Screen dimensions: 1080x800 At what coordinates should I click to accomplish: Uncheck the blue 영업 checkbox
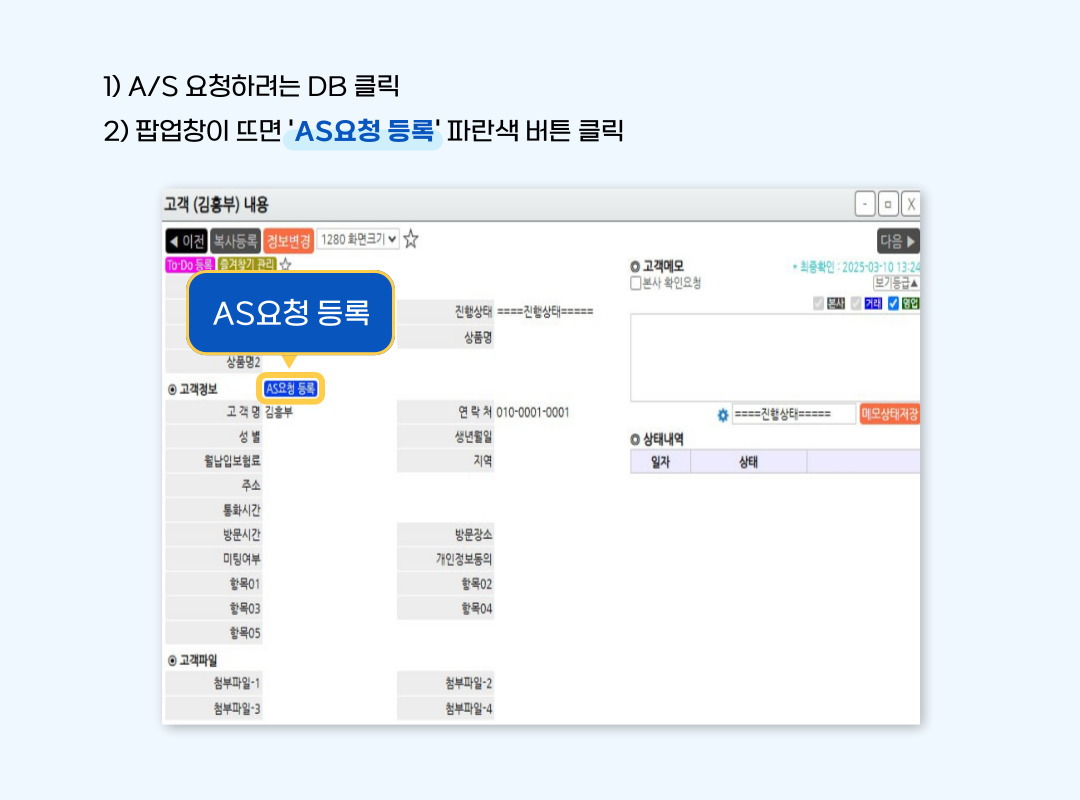click(893, 304)
